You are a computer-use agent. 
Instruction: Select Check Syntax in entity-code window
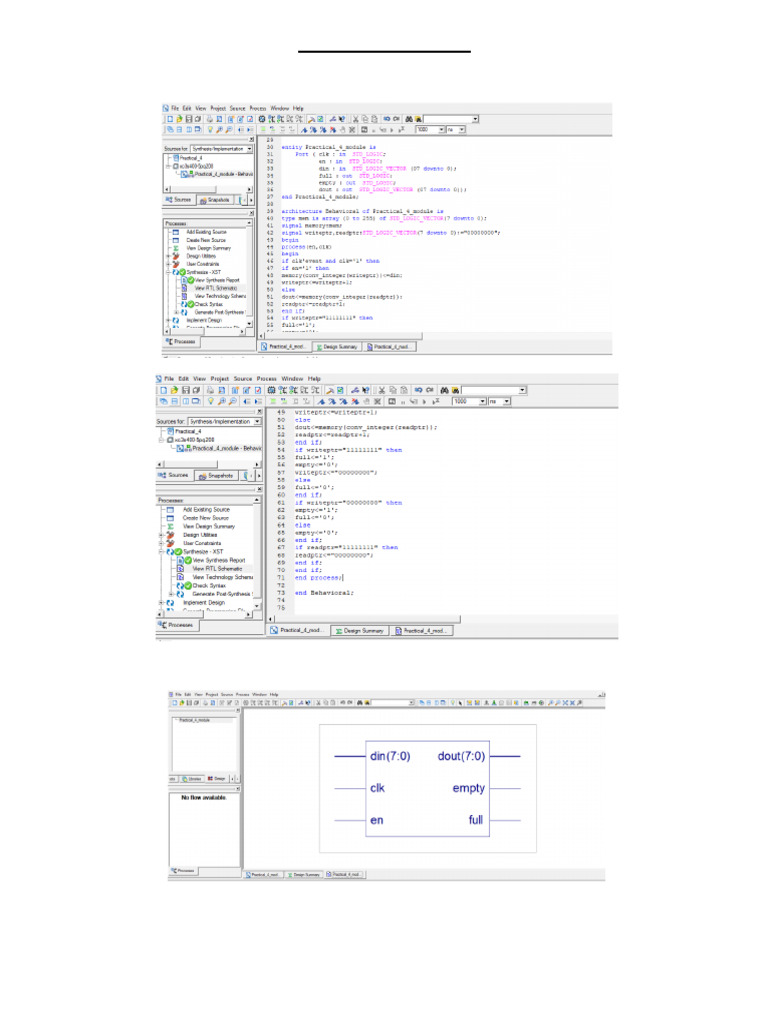click(x=209, y=304)
